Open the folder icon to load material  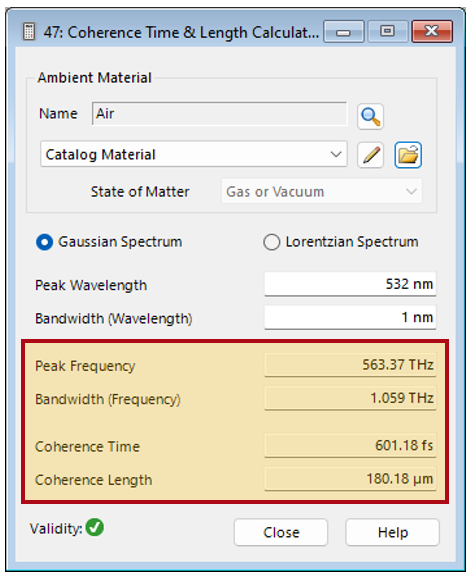click(x=408, y=155)
